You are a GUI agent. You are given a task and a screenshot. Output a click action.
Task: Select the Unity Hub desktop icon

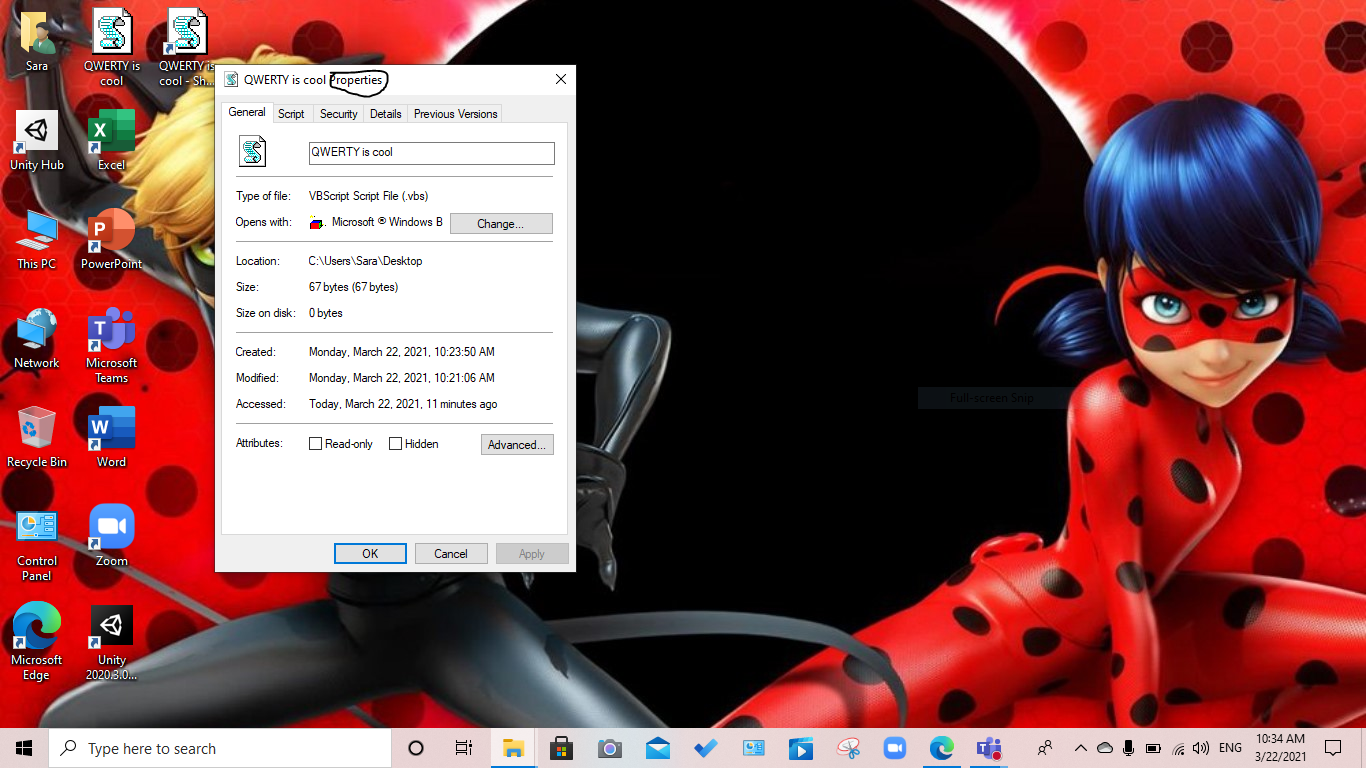37,140
